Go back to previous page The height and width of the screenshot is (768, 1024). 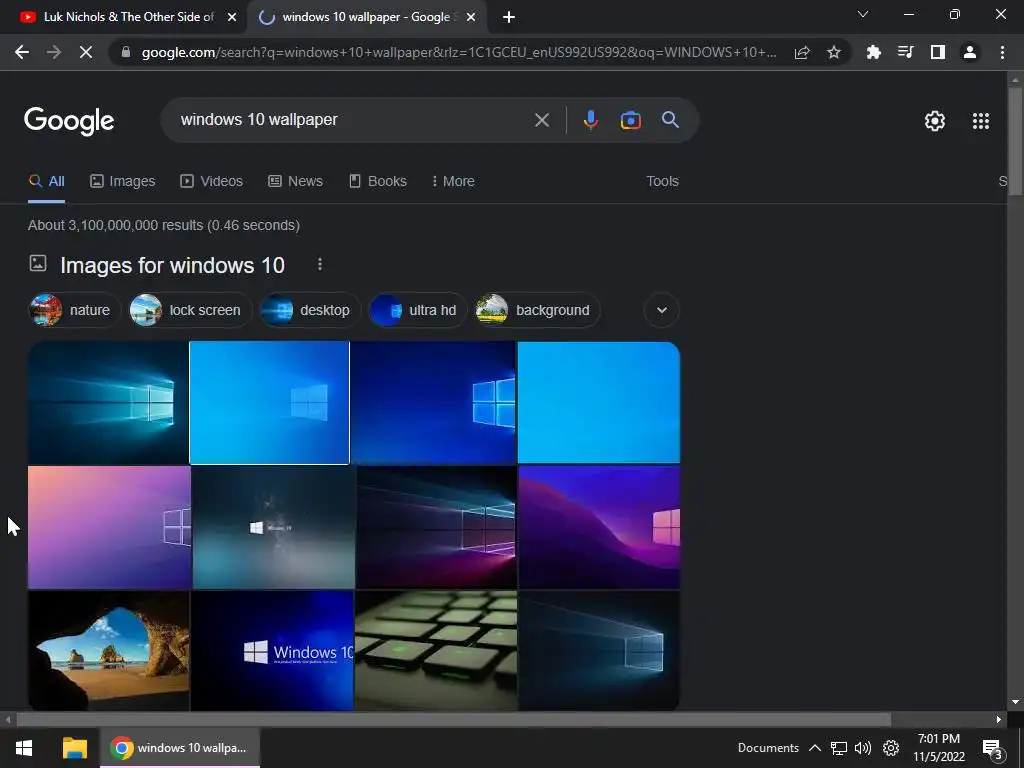22,52
